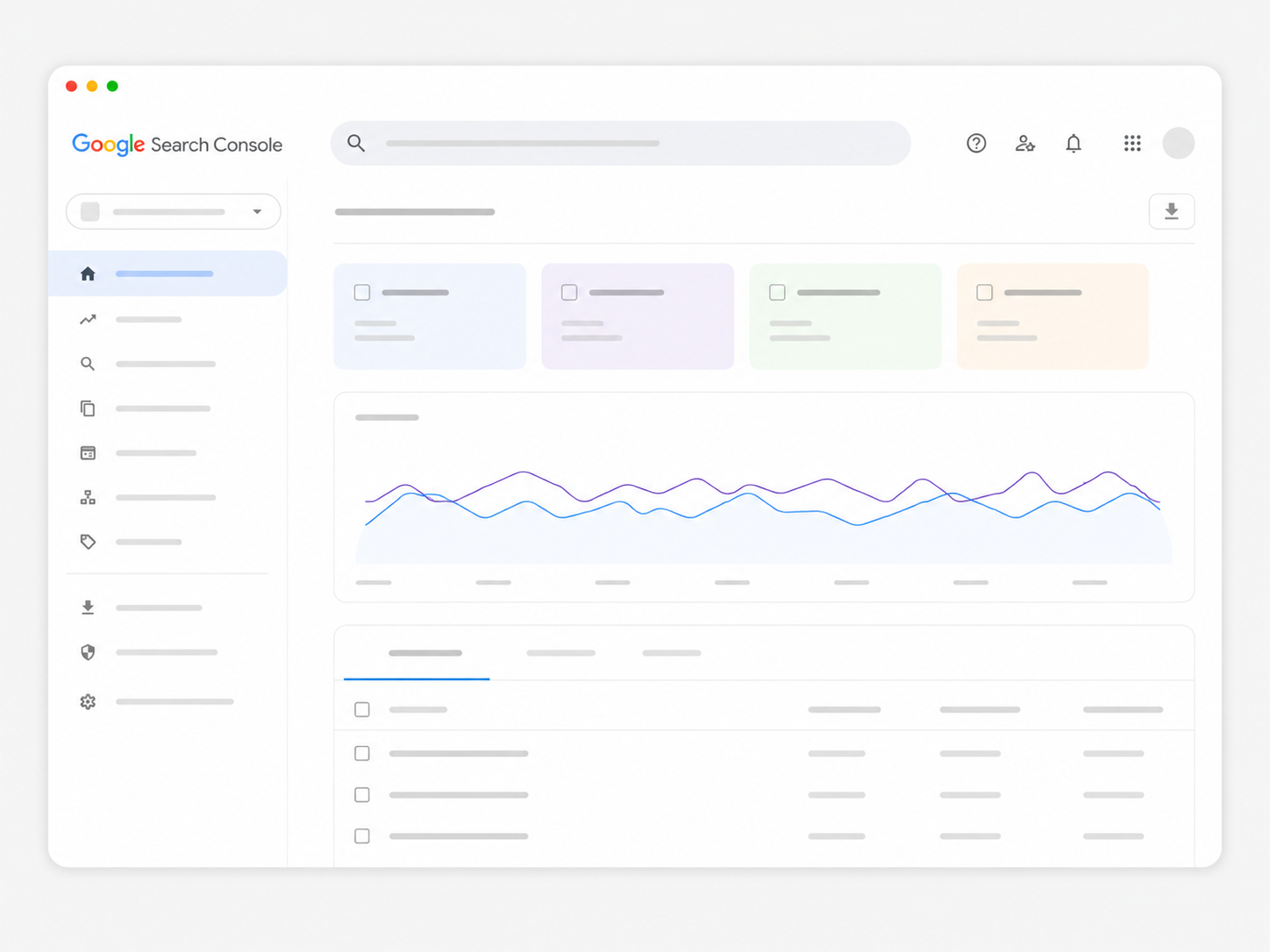Click the shield security icon in sidebar
The image size is (1270, 952).
88,652
